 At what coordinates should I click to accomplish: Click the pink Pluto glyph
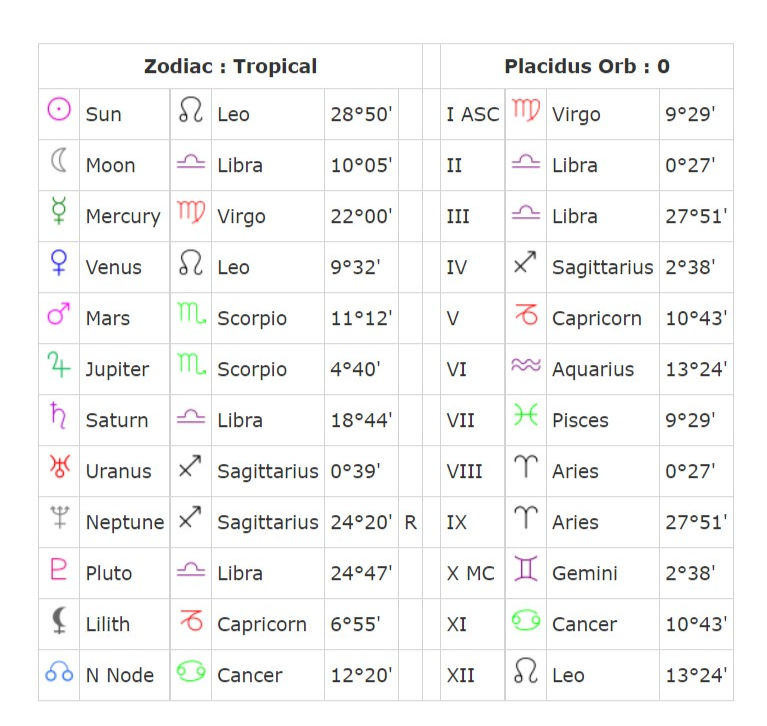(59, 568)
